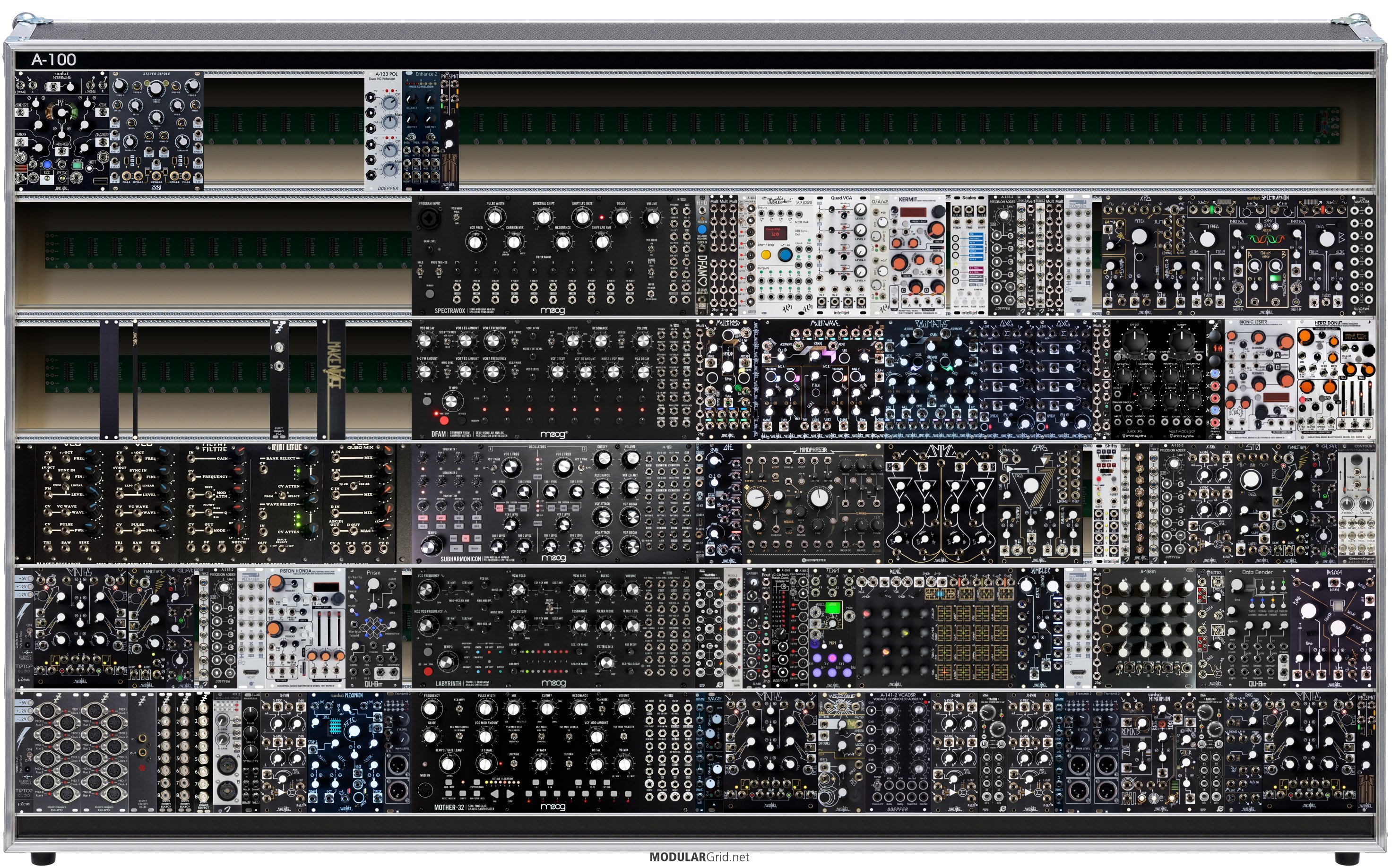Adjust the Mother-32 Volume knob
The width and height of the screenshot is (1400, 867).
[x=624, y=710]
